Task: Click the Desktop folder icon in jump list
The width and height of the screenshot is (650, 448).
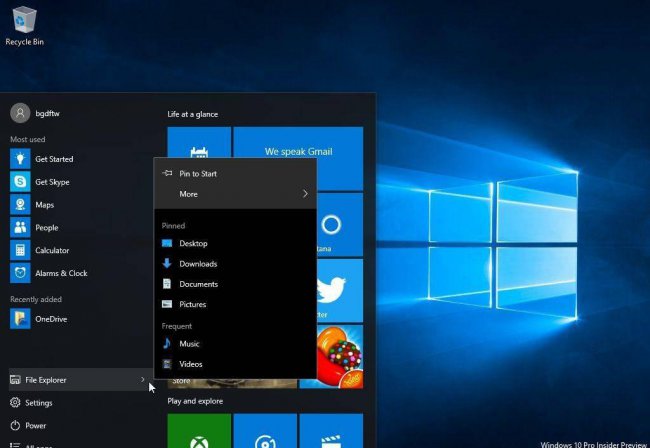Action: [167, 243]
